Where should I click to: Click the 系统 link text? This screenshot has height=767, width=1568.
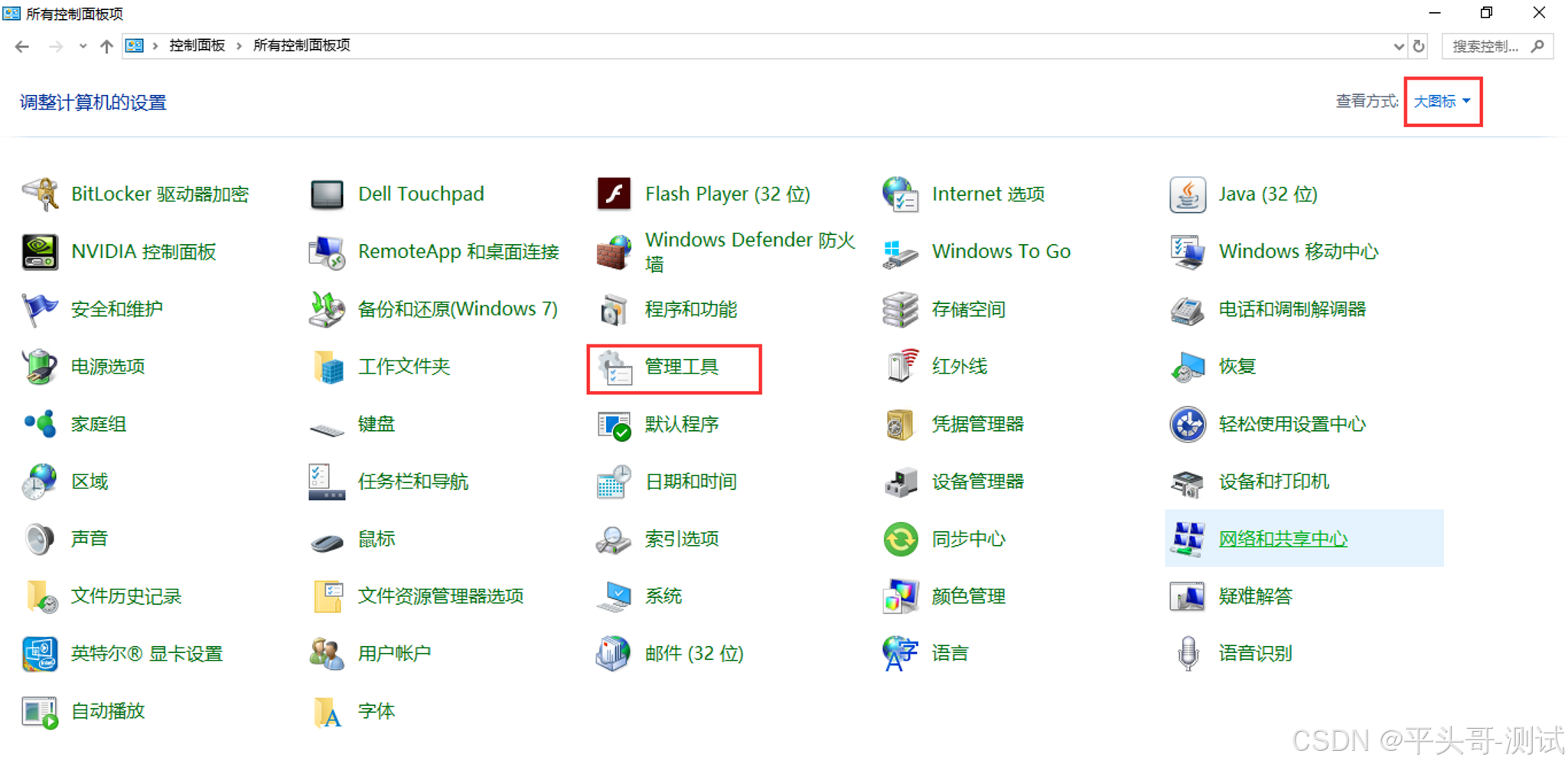663,596
